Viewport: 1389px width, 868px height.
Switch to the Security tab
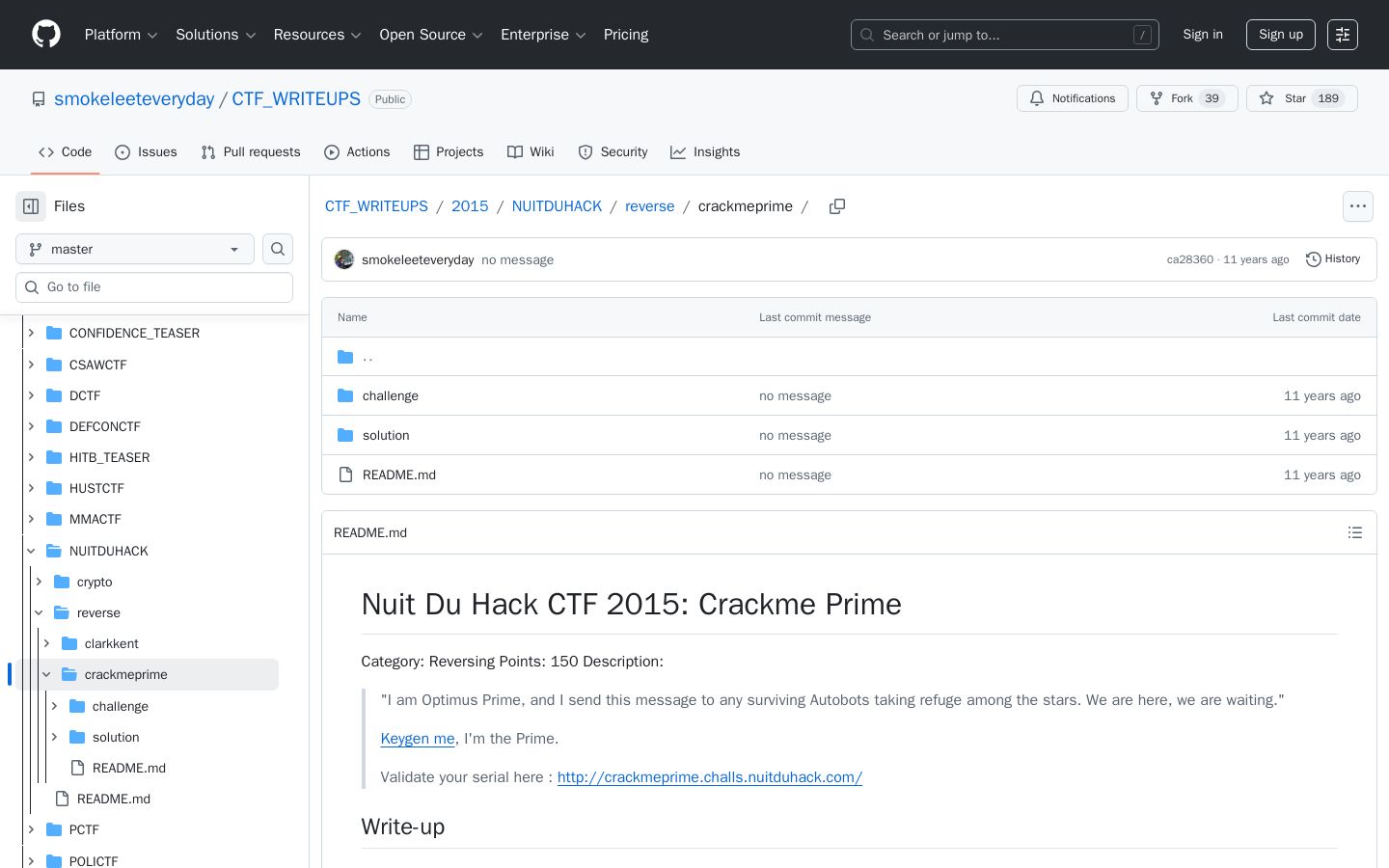pos(613,152)
